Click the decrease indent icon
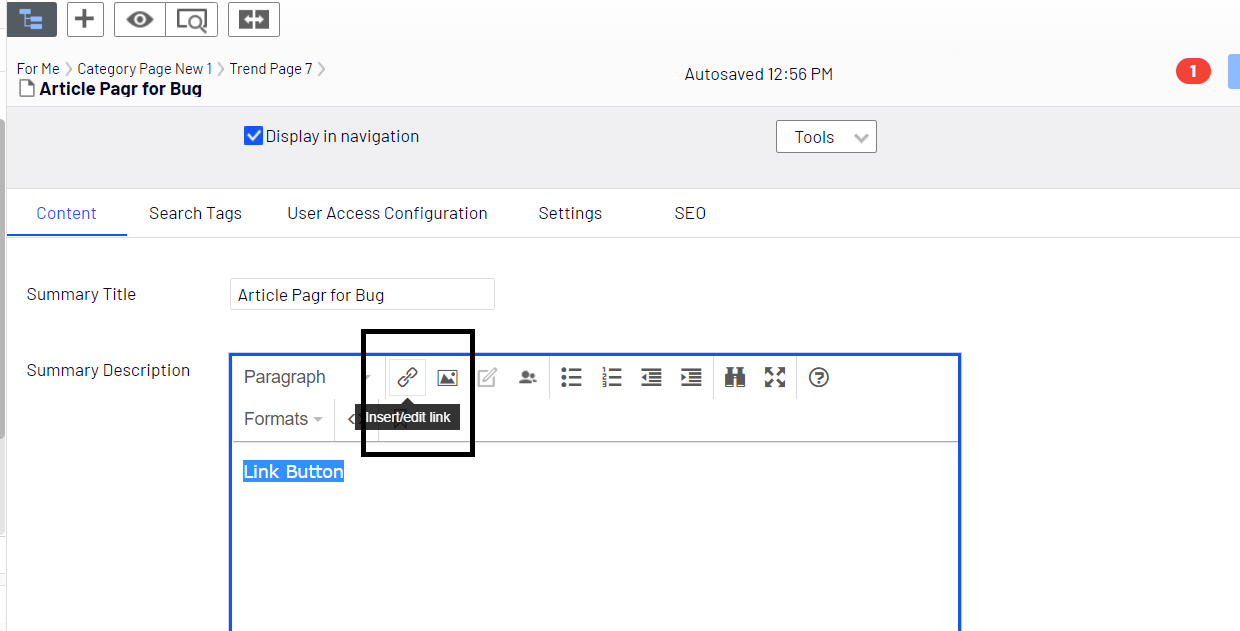1240x631 pixels. click(x=651, y=377)
